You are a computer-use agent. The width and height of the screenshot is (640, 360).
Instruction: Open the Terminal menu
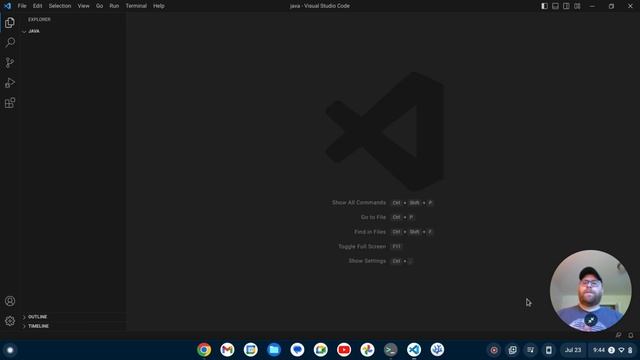click(136, 6)
